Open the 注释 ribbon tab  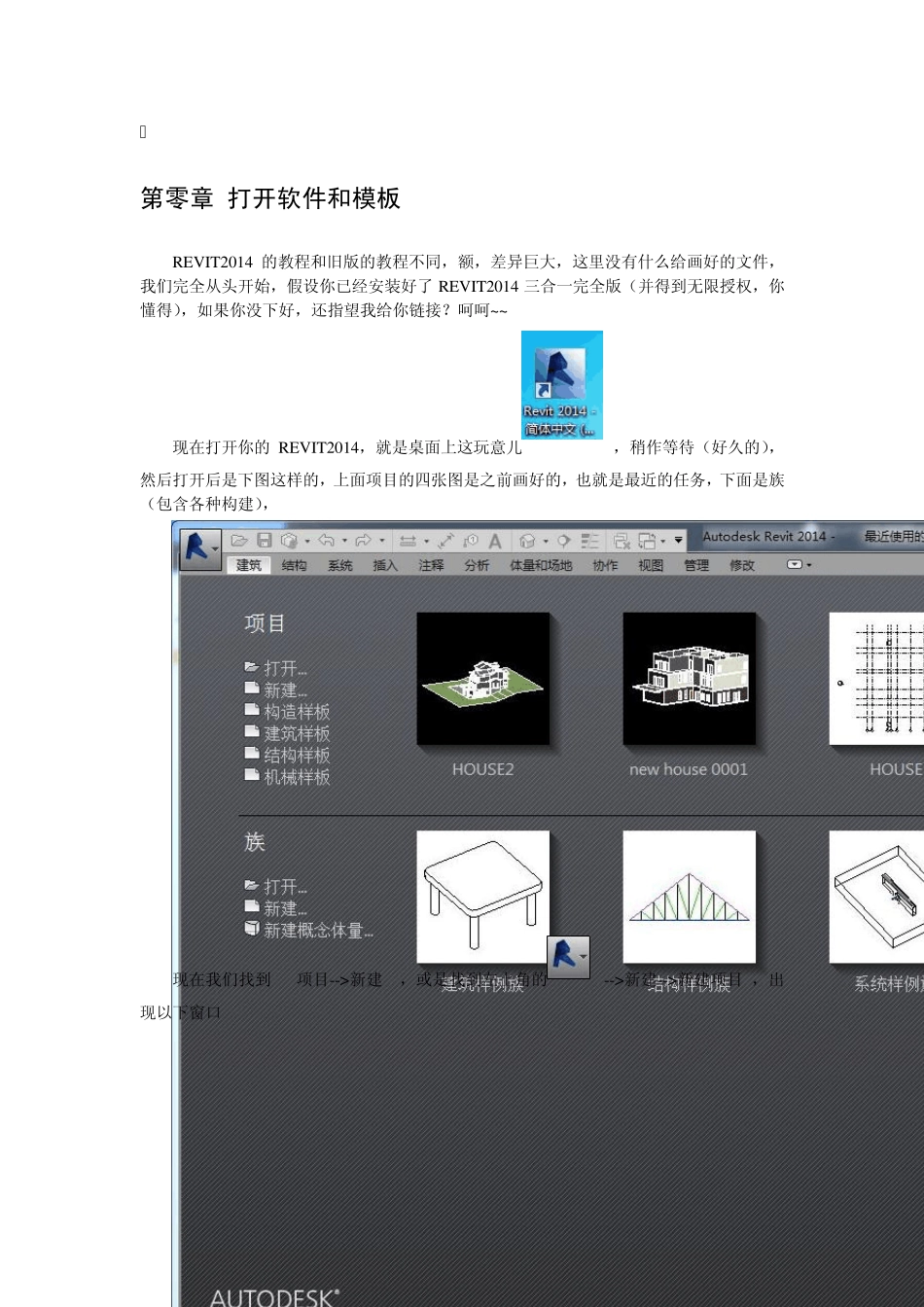click(x=431, y=565)
